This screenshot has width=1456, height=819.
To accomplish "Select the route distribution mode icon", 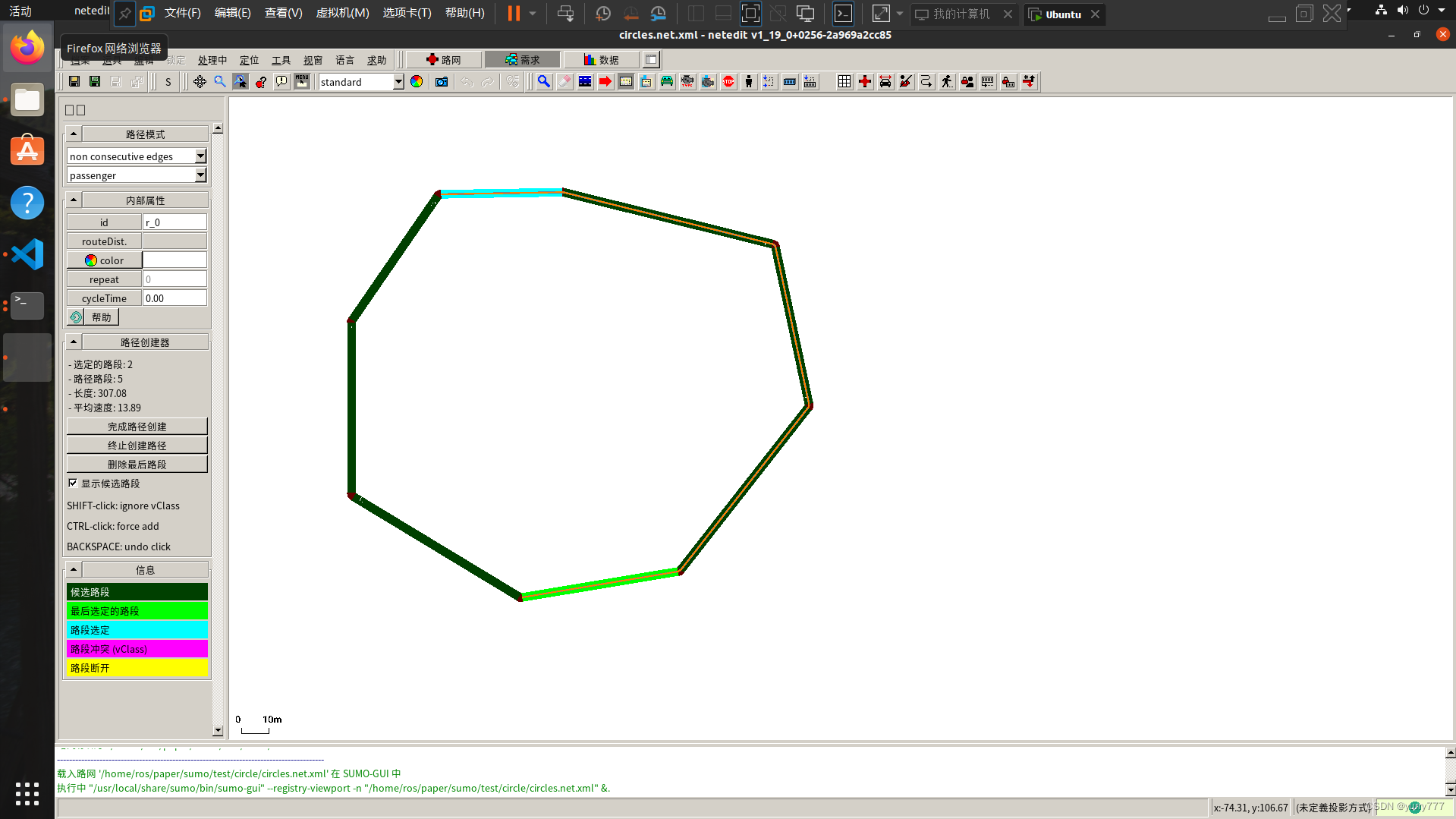I will [x=646, y=82].
